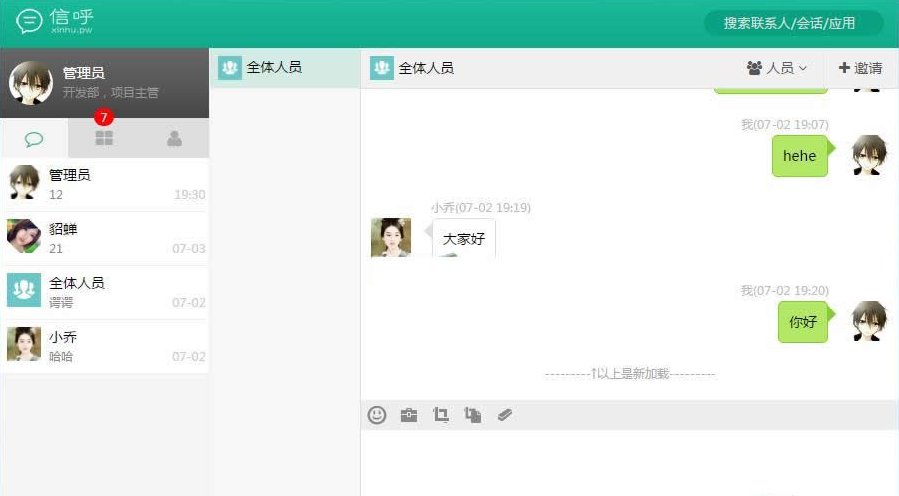Click 小乔's avatar in the conversation list
899x496 pixels.
click(x=24, y=343)
